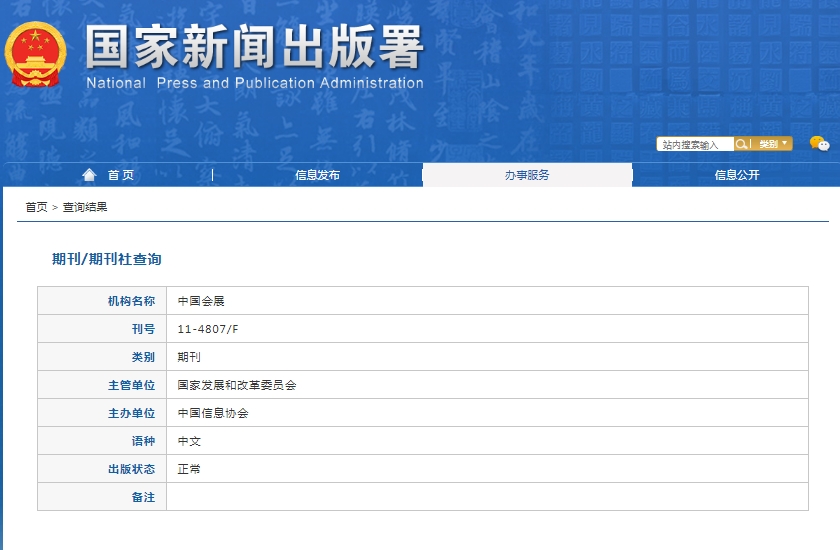The height and width of the screenshot is (550, 840).
Task: Click the 站内搜索输入 search field
Action: (695, 145)
